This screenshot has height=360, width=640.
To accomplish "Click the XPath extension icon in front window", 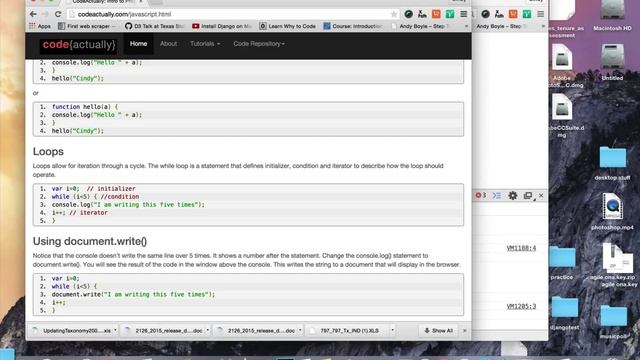I will [422, 14].
